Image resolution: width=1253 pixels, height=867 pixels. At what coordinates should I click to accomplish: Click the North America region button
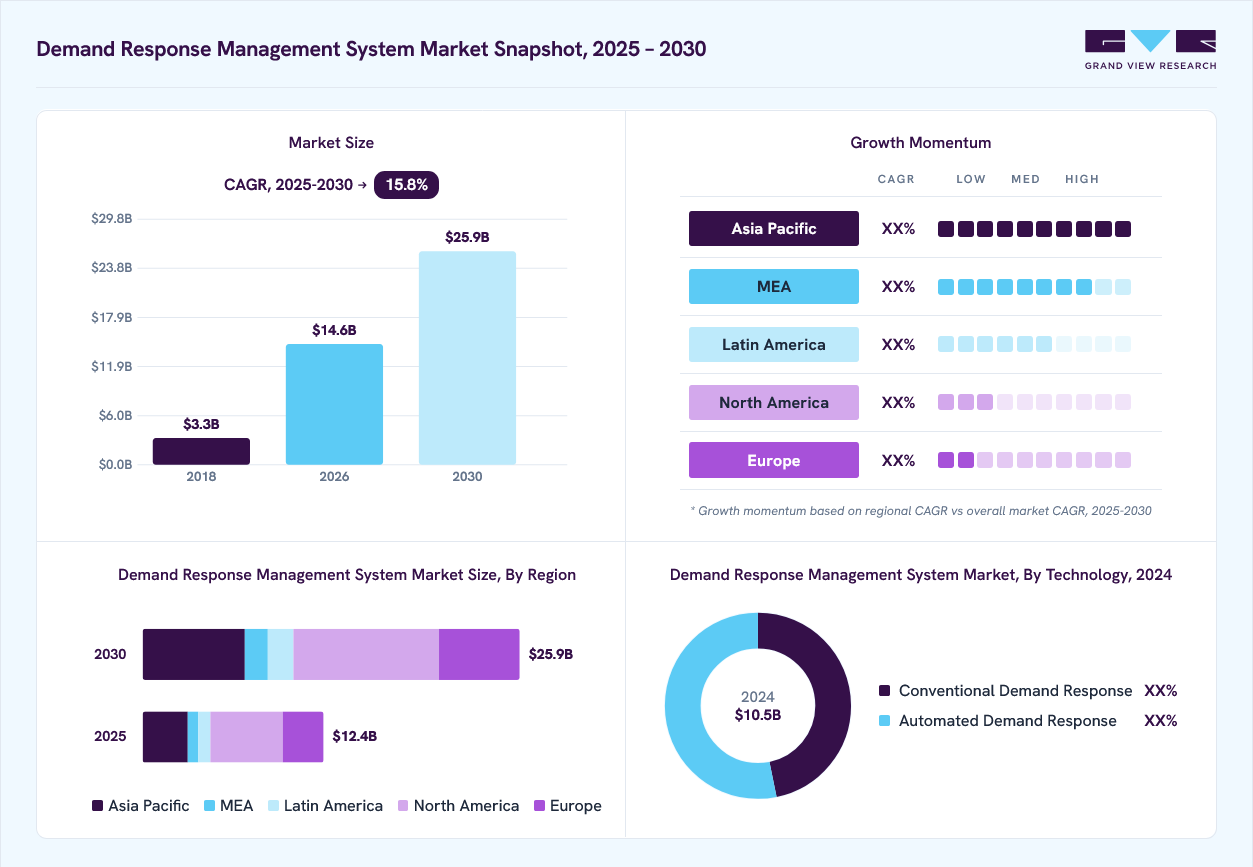(774, 403)
